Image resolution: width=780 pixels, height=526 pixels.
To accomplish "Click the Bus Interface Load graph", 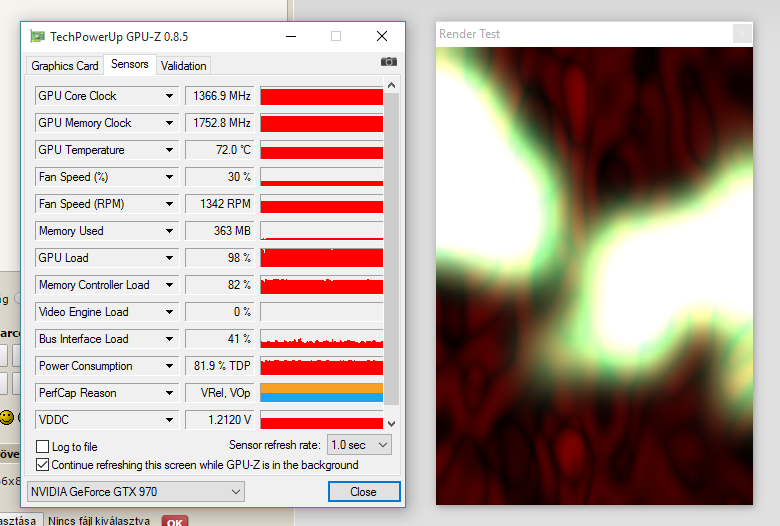I will tap(321, 339).
